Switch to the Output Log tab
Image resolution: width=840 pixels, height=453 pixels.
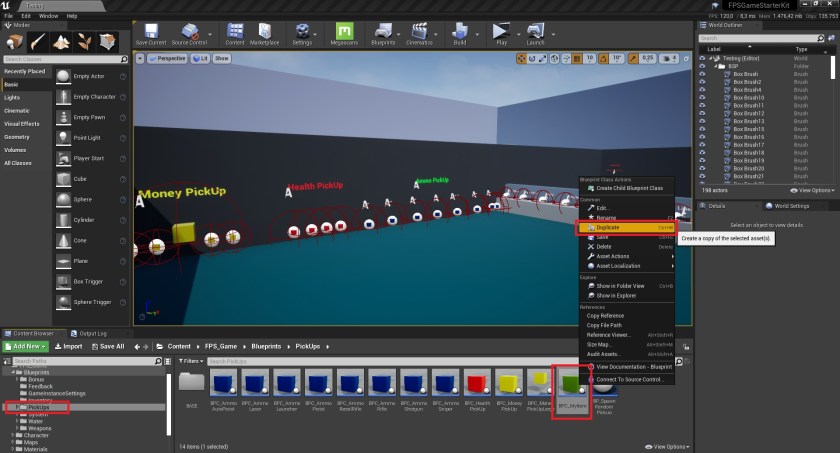click(93, 333)
